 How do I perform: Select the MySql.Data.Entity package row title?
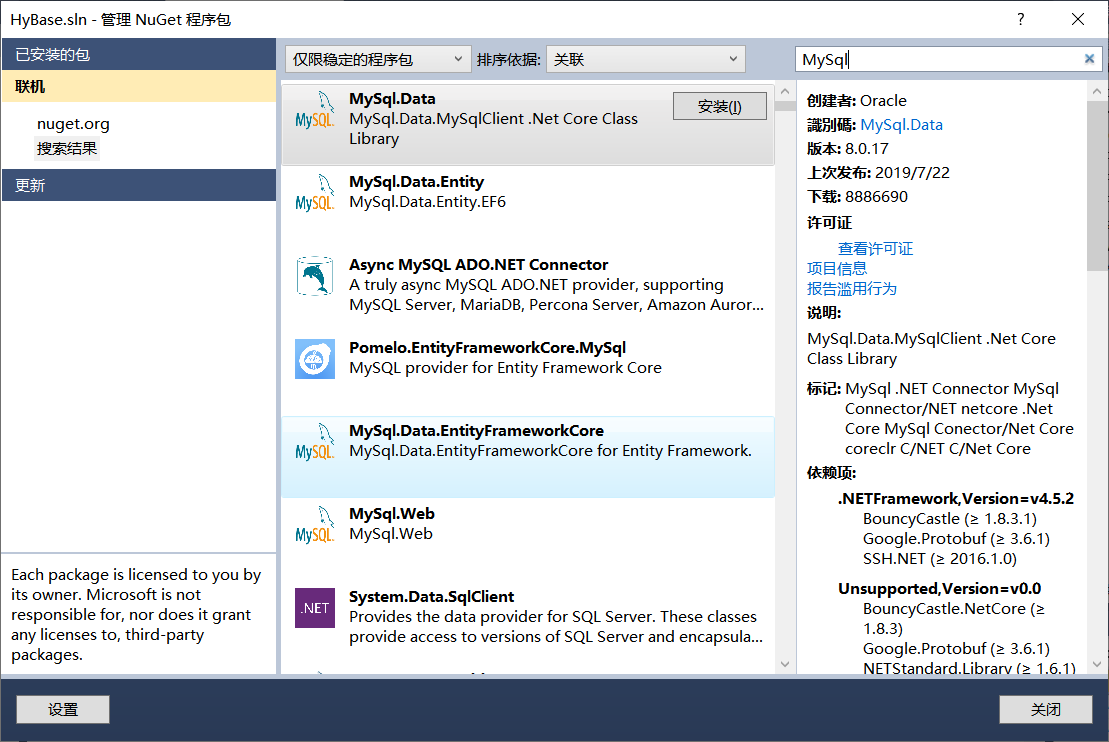coord(416,182)
